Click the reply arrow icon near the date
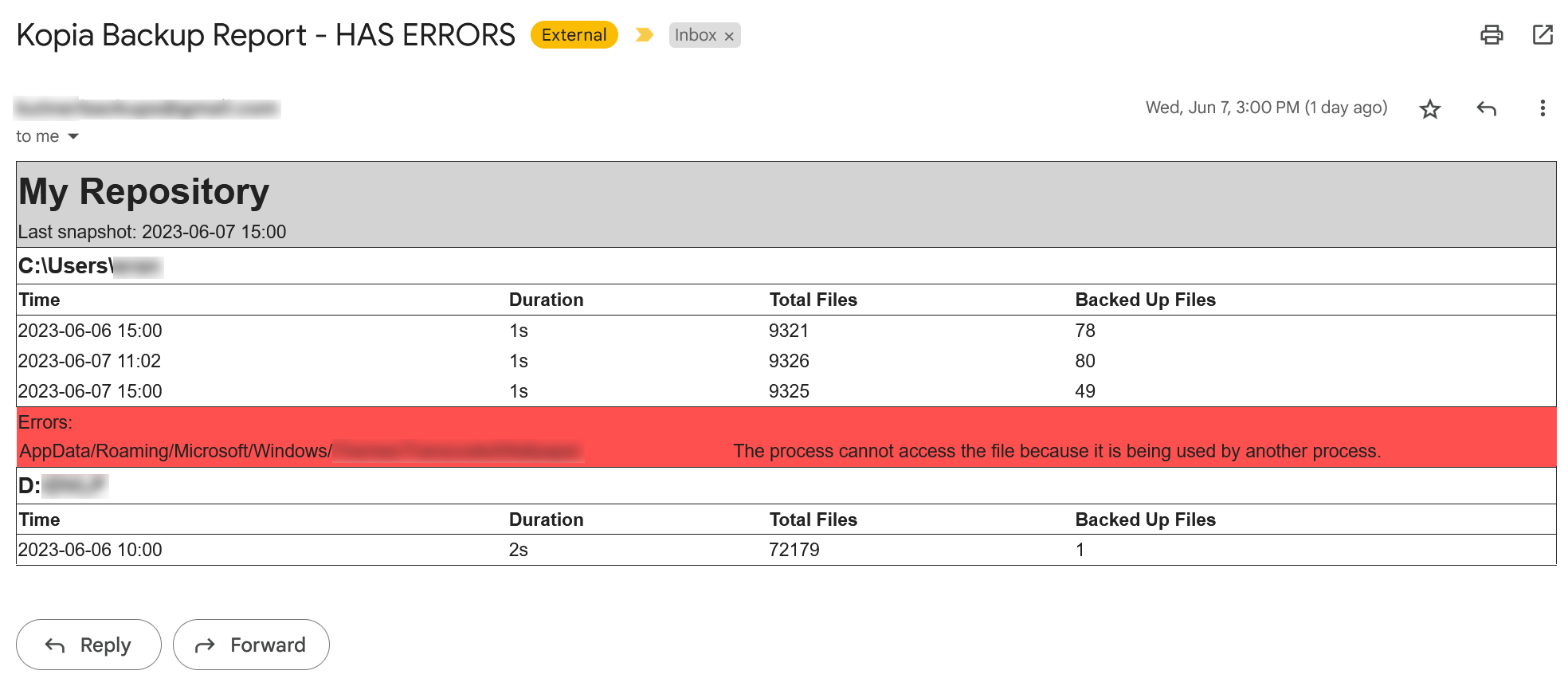The height and width of the screenshot is (690, 1568). coord(1486,108)
